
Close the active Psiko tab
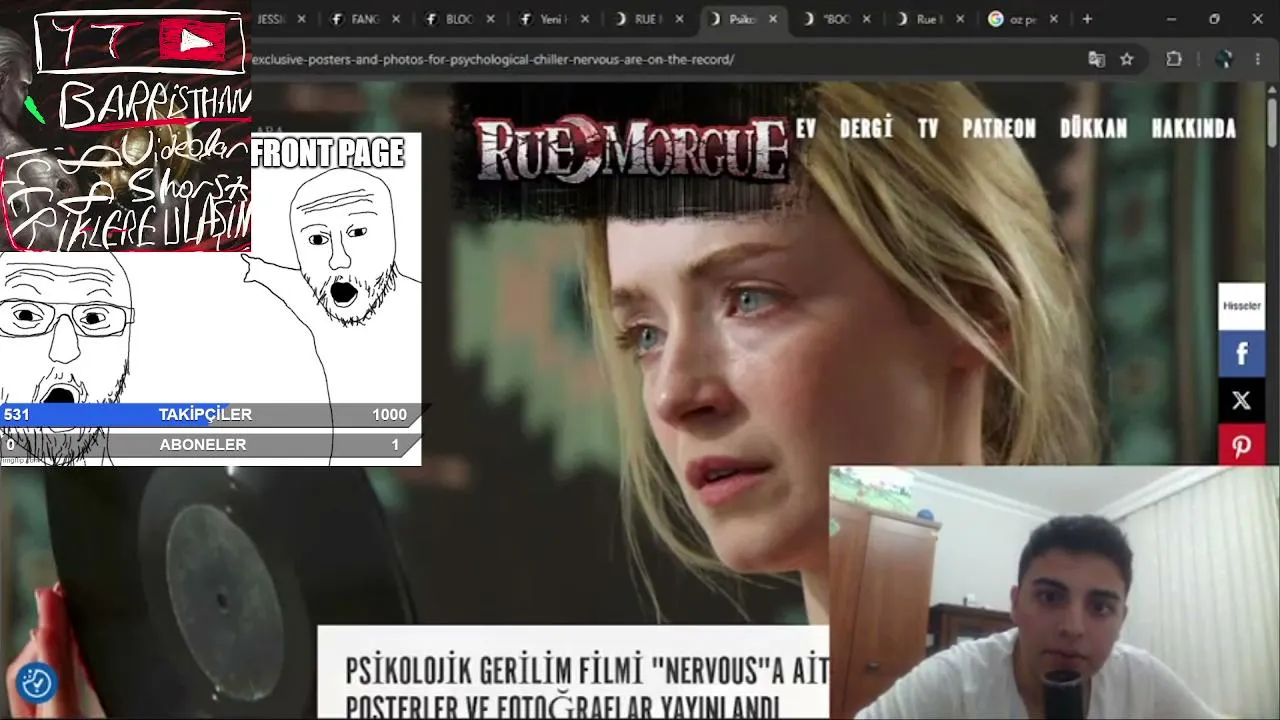772,19
